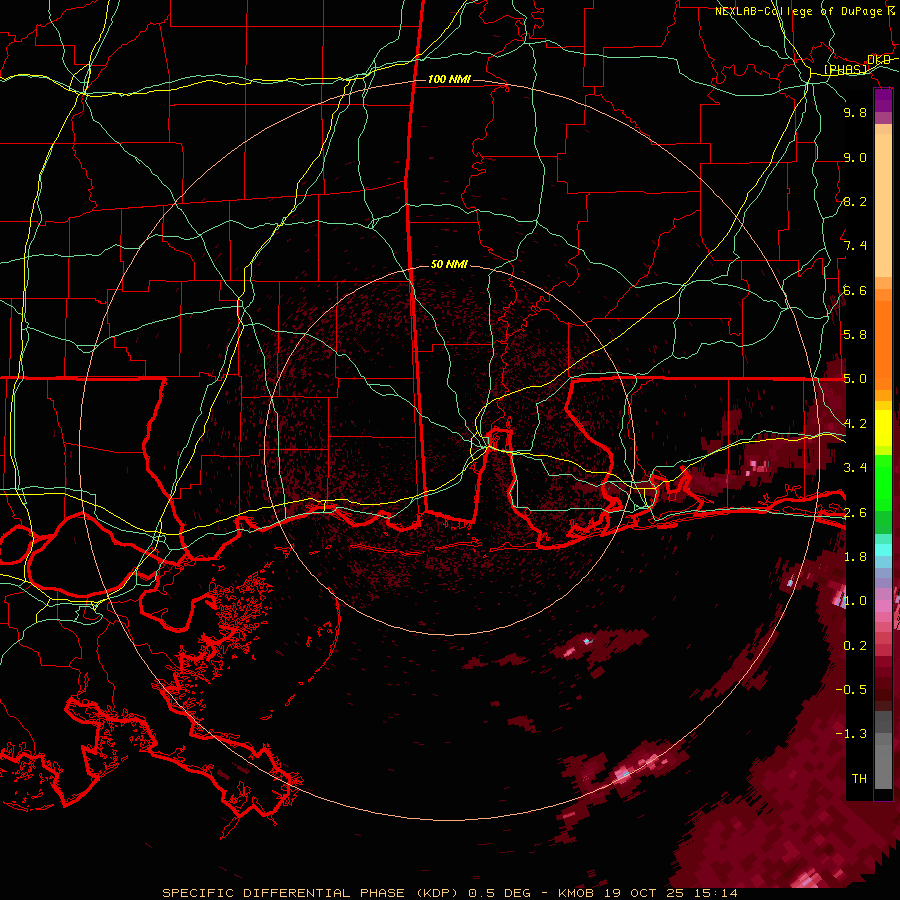Click the 5.0 value on the scale
Screen dimensions: 900x900
tap(855, 379)
